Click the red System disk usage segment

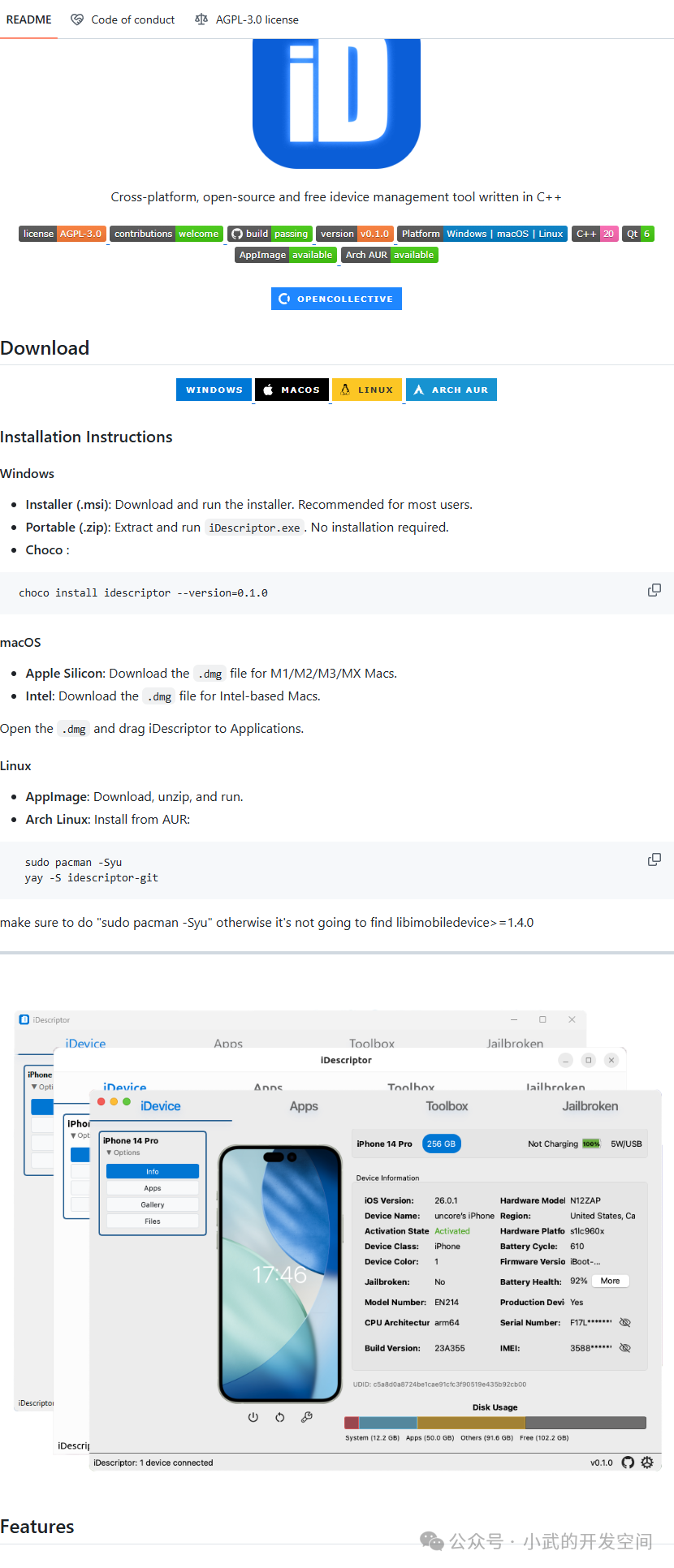352,1423
